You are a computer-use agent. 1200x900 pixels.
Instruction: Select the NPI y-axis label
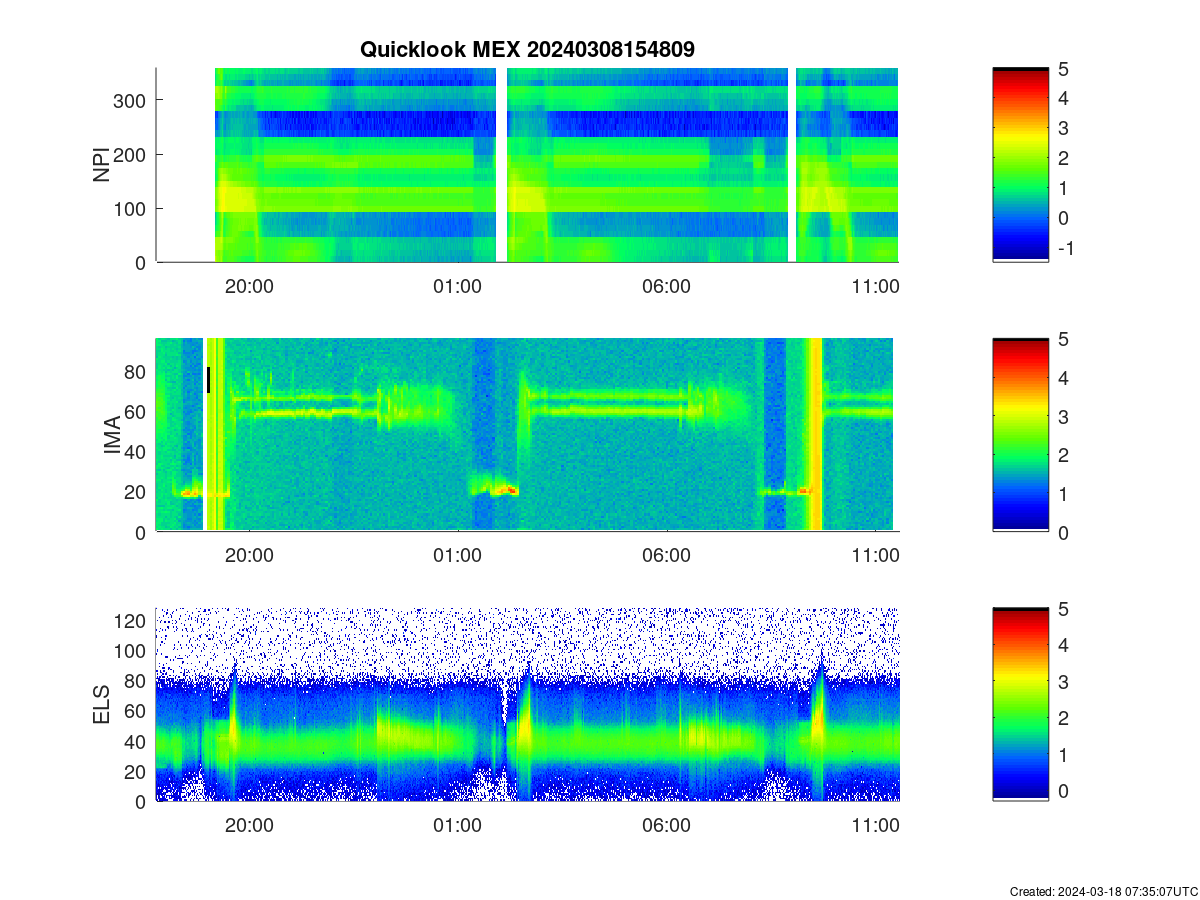[x=102, y=165]
